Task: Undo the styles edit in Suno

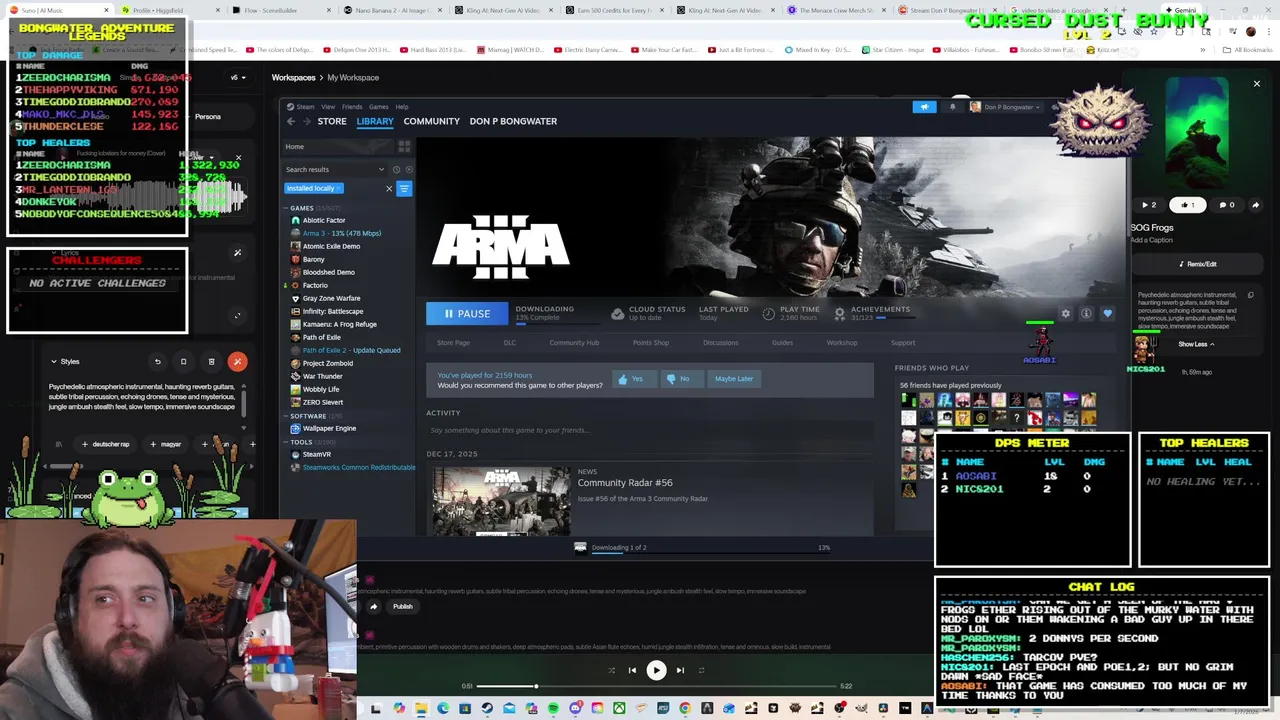Action: pos(157,361)
